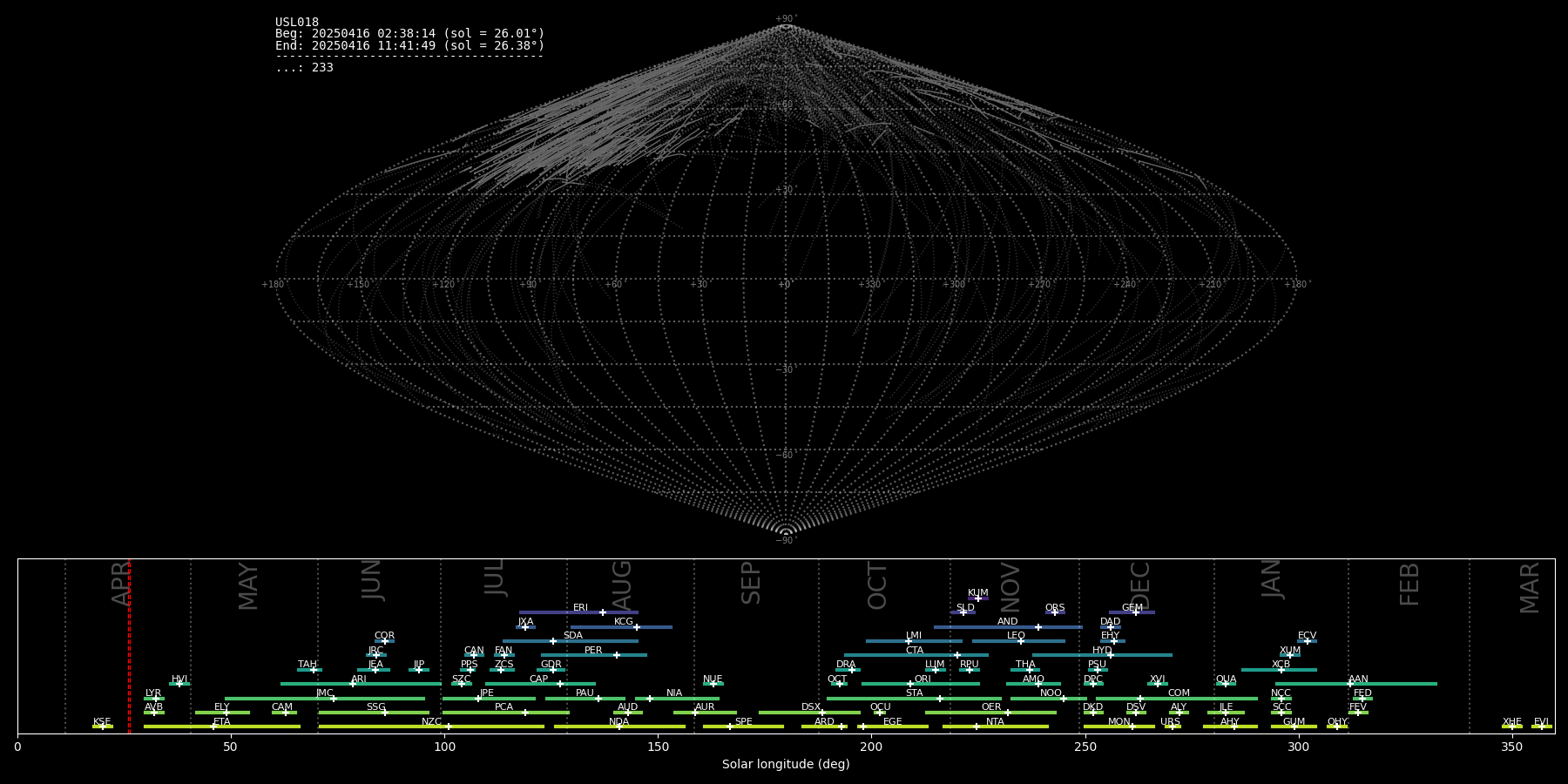This screenshot has height=784, width=1568.
Task: Click the GEM shower label
Action: 1132,608
